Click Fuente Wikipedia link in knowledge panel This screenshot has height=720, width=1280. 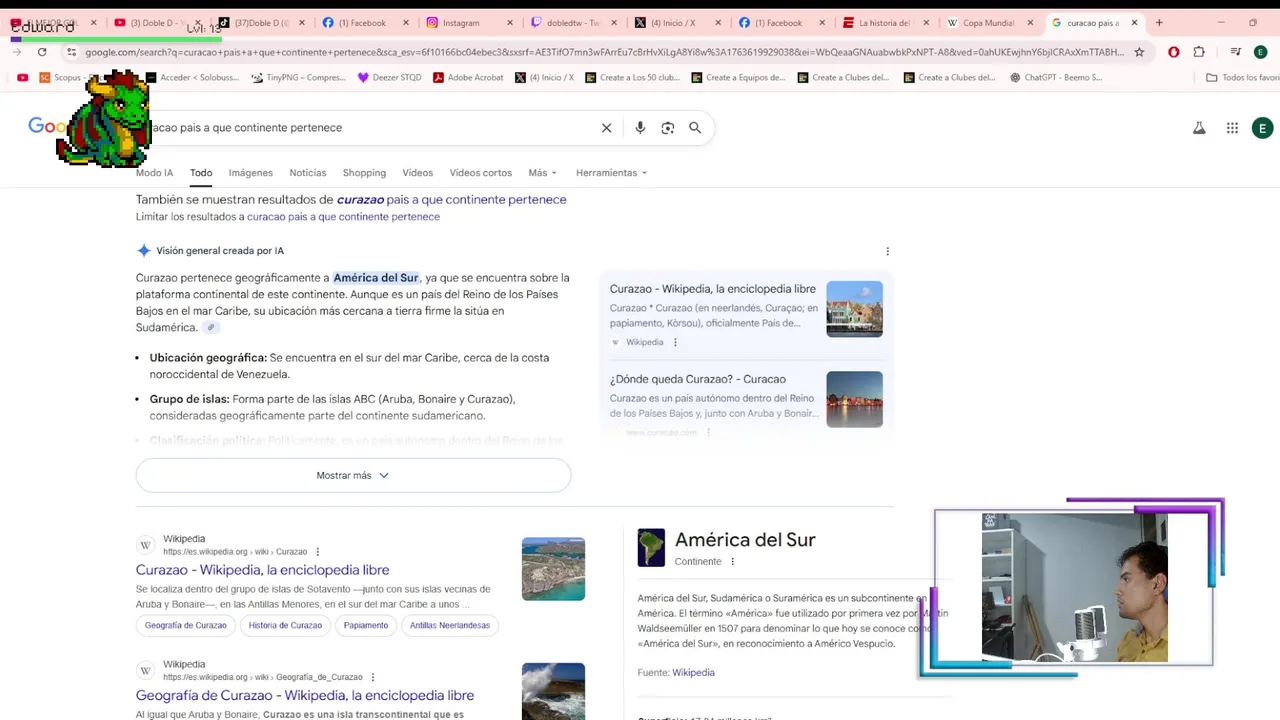[693, 673]
